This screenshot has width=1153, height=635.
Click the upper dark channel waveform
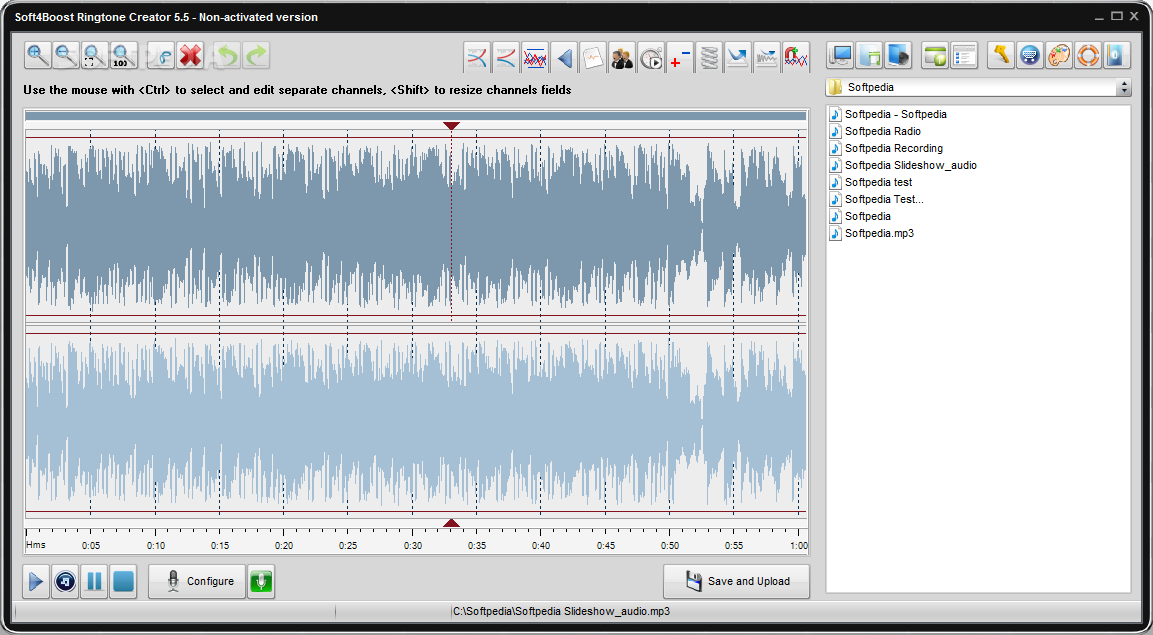point(416,226)
